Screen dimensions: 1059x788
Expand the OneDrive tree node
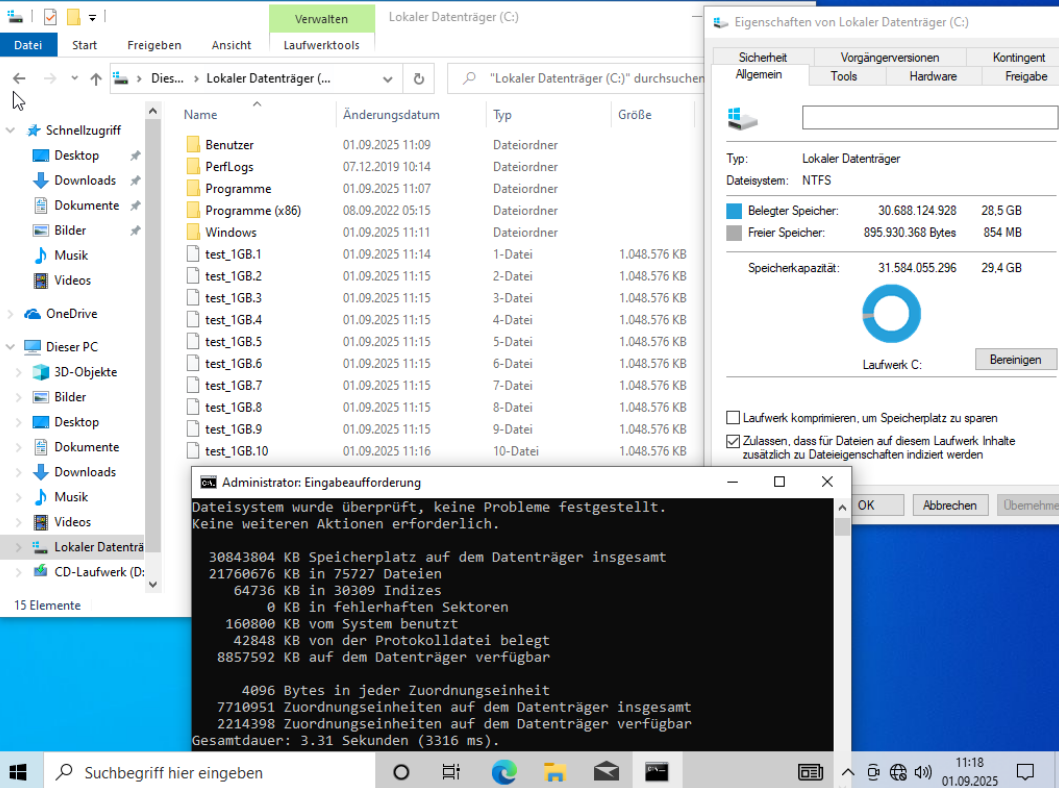tap(11, 314)
